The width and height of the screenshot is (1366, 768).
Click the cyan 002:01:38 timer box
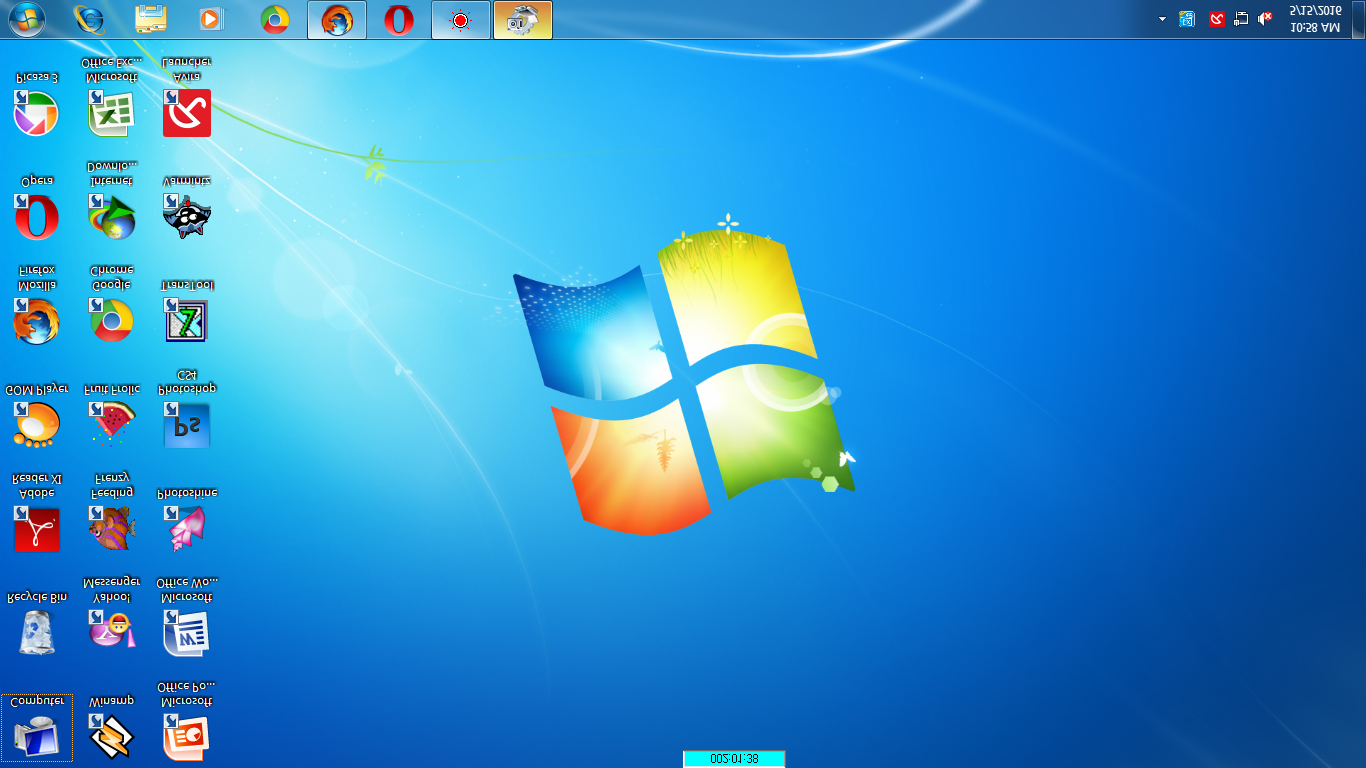(x=734, y=759)
